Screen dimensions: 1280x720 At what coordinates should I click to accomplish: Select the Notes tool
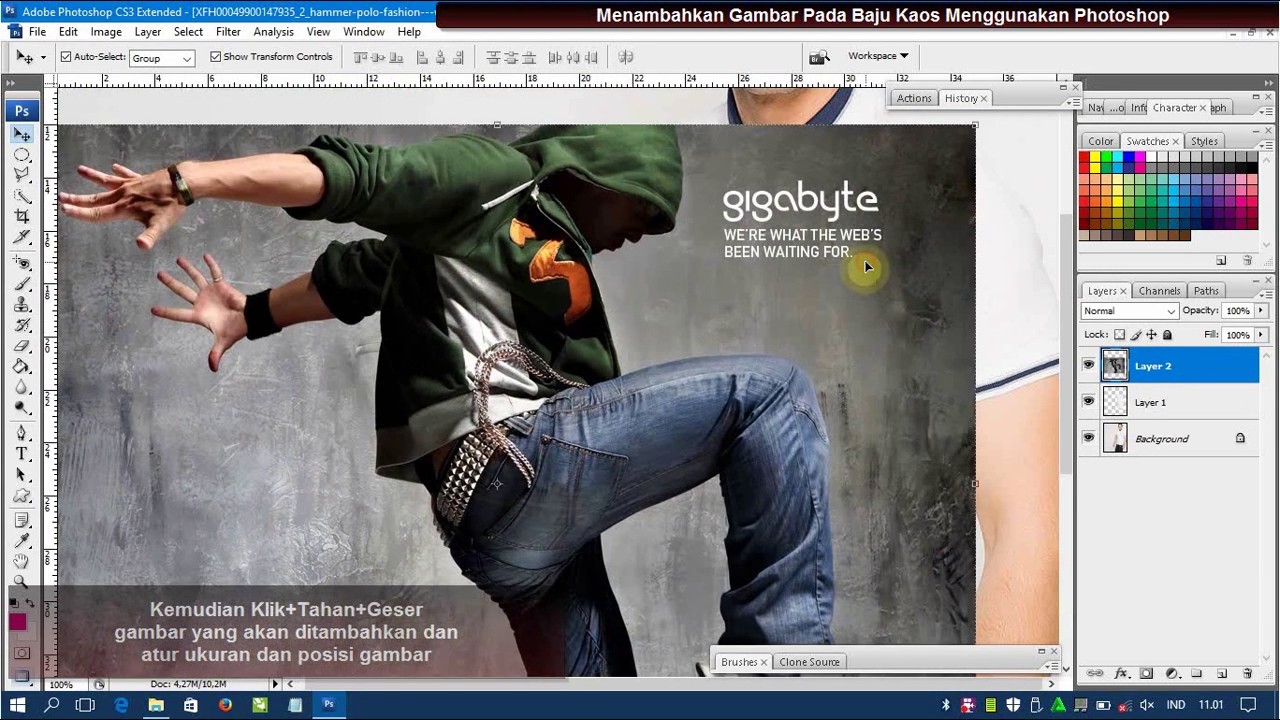22,520
